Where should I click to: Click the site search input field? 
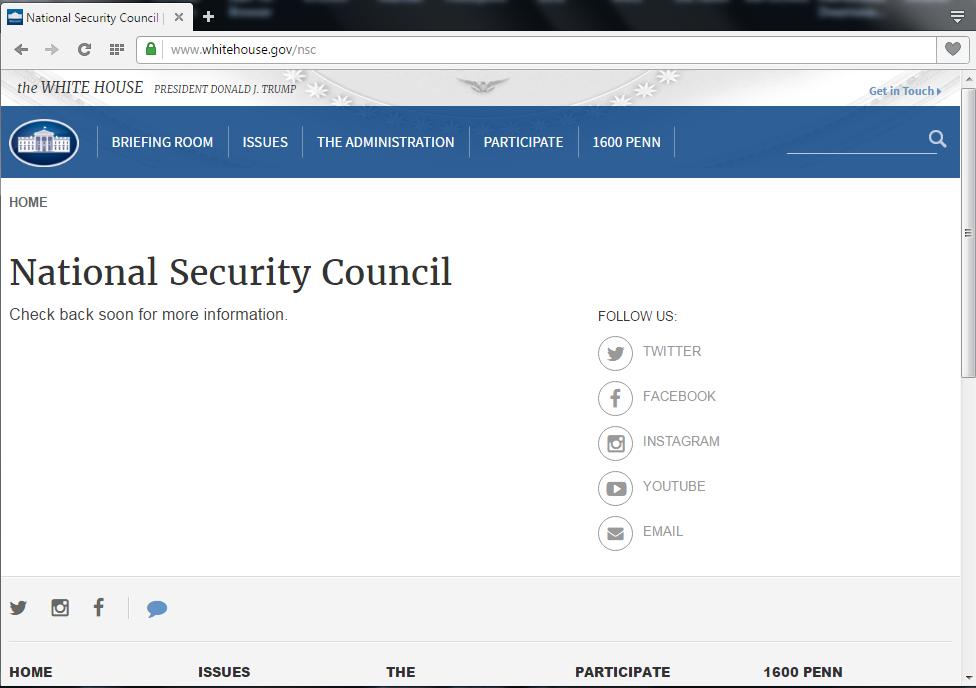click(861, 141)
